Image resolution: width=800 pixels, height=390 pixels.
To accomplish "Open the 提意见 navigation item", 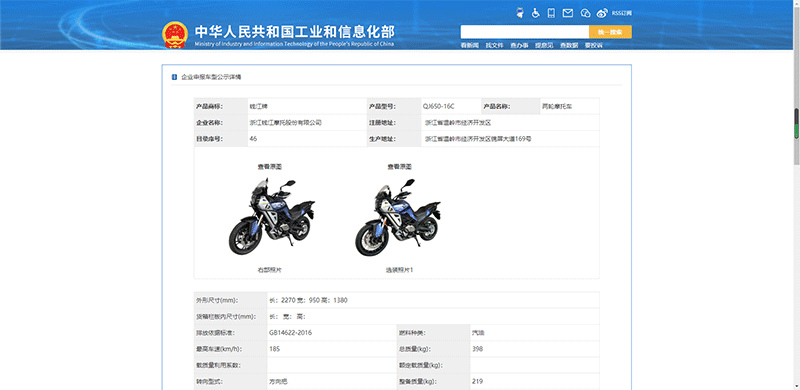I will tap(544, 45).
